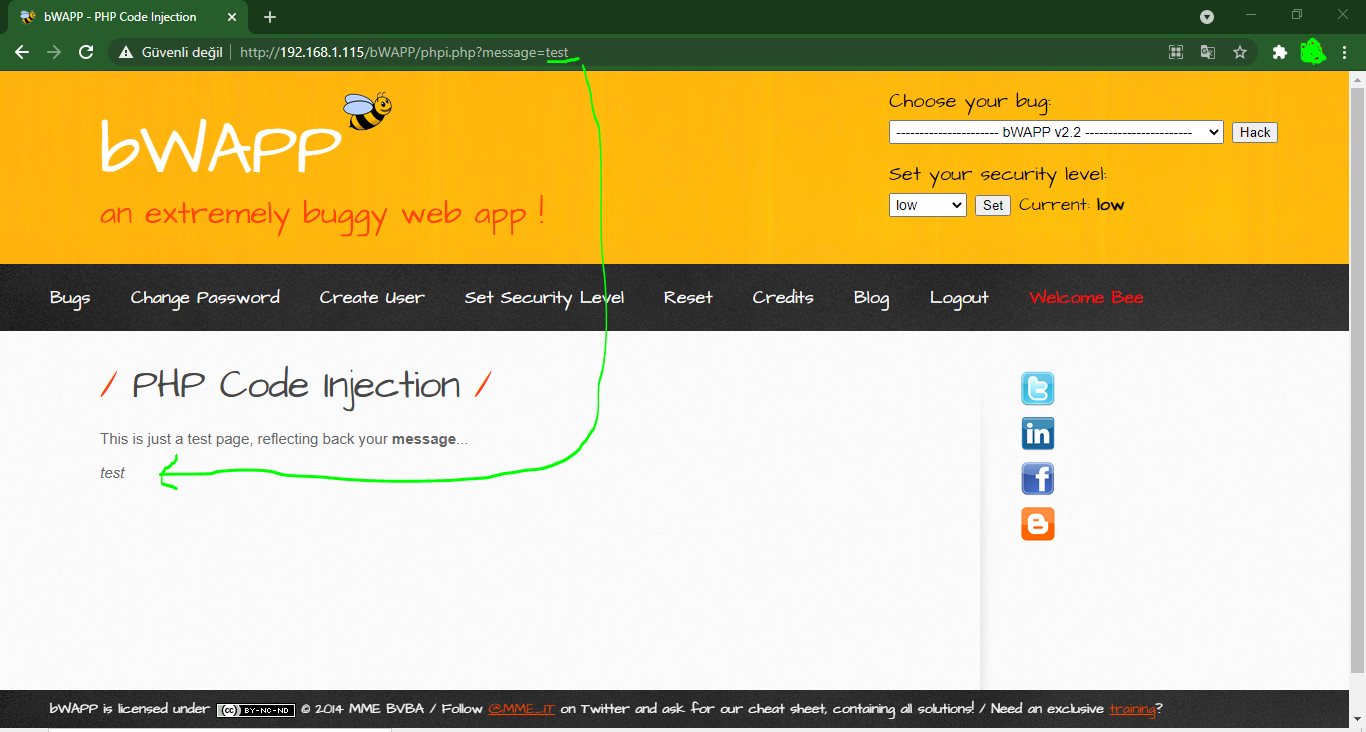Viewport: 1366px width, 732px height.
Task: Open the Chrome three-dot menu
Action: coord(1345,52)
